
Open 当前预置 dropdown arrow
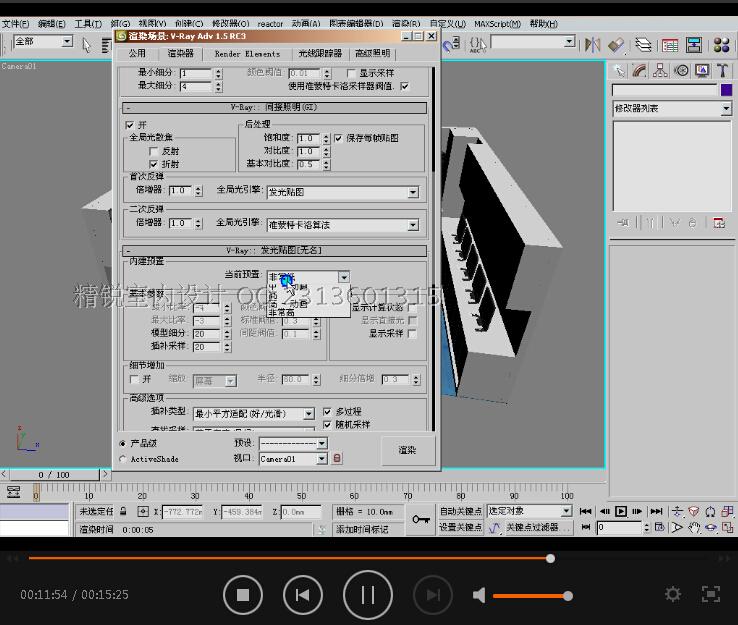coord(344,277)
